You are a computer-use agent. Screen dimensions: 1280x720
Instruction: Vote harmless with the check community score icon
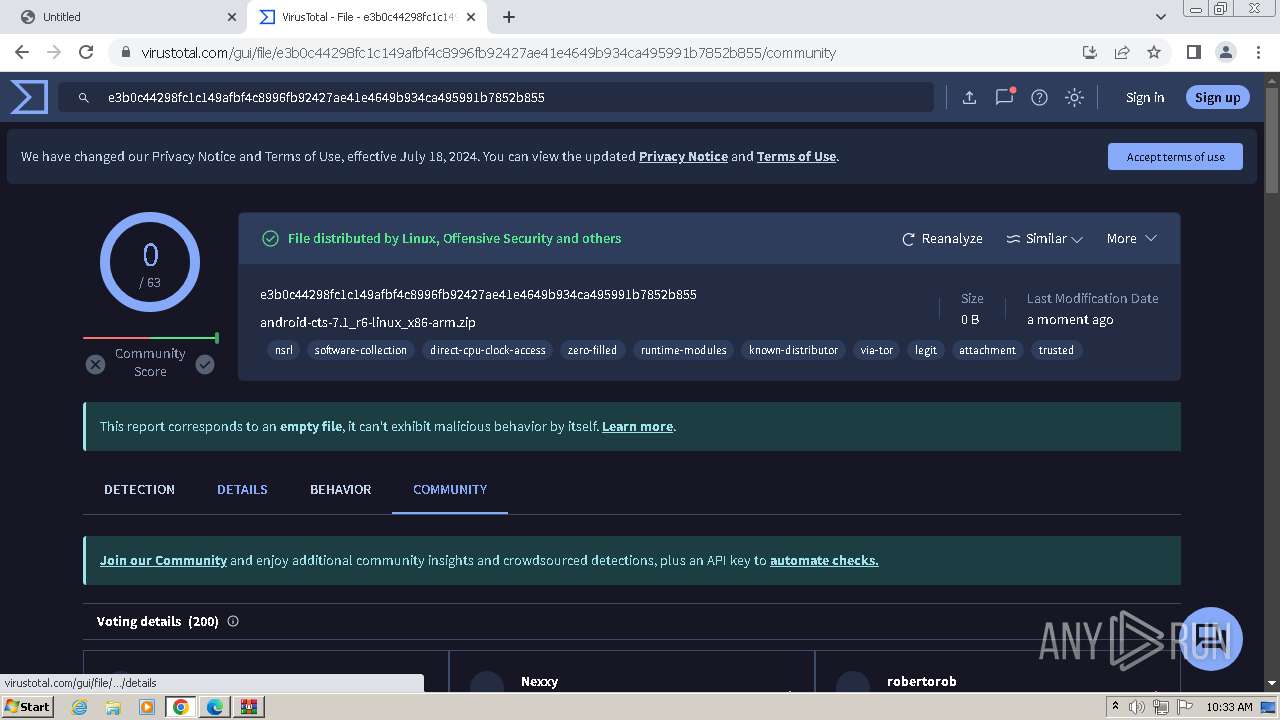pos(205,365)
